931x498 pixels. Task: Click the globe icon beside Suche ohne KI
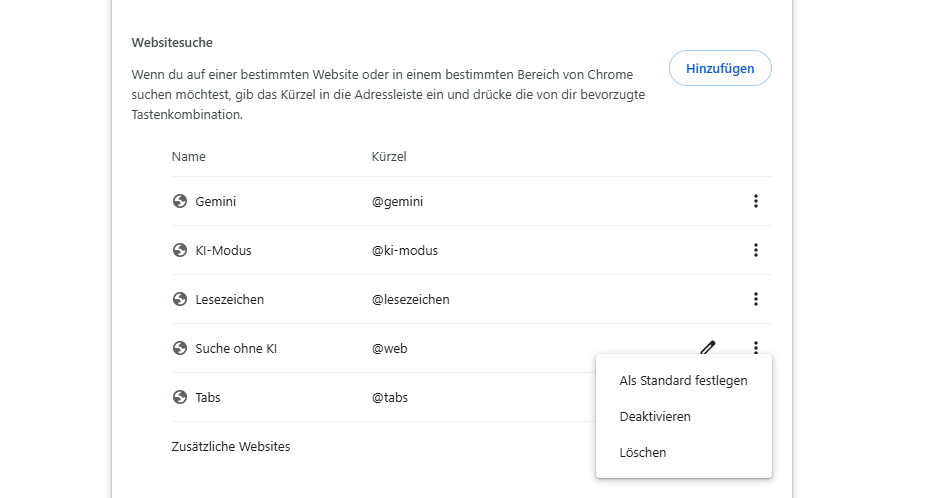180,348
